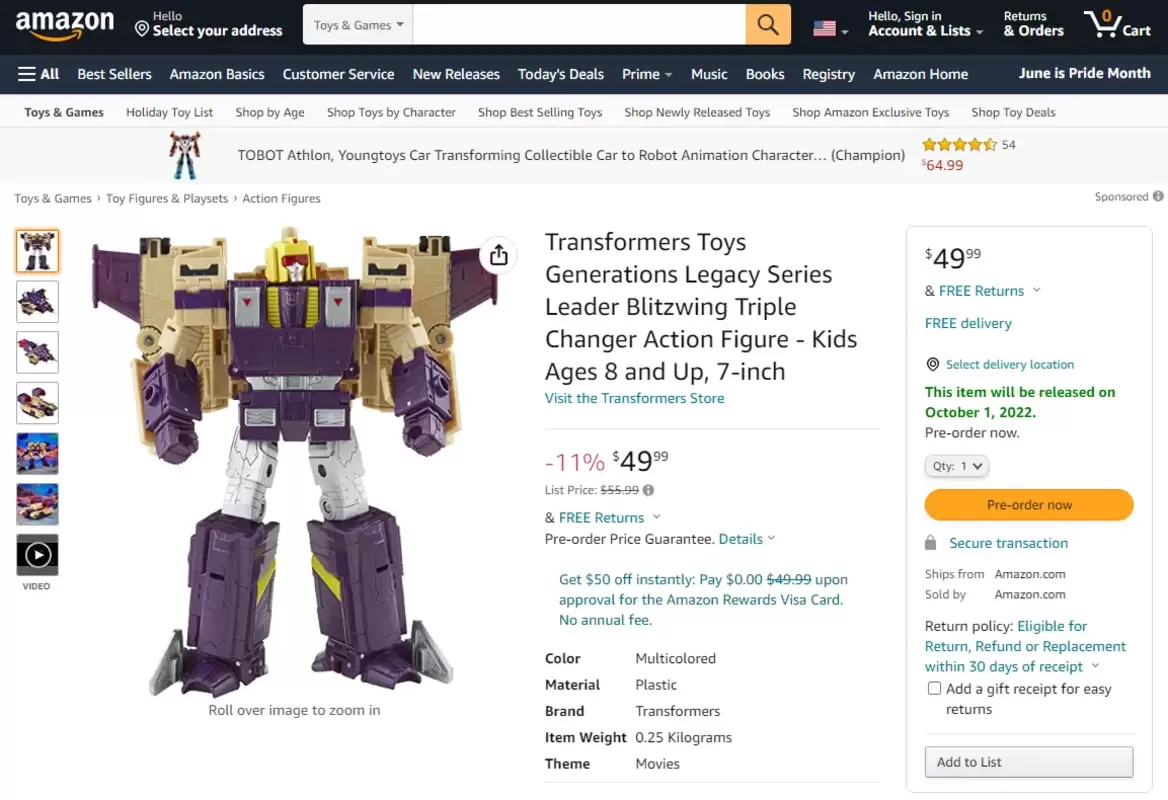1168x800 pixels.
Task: Open the Qty quantity dropdown
Action: [956, 466]
